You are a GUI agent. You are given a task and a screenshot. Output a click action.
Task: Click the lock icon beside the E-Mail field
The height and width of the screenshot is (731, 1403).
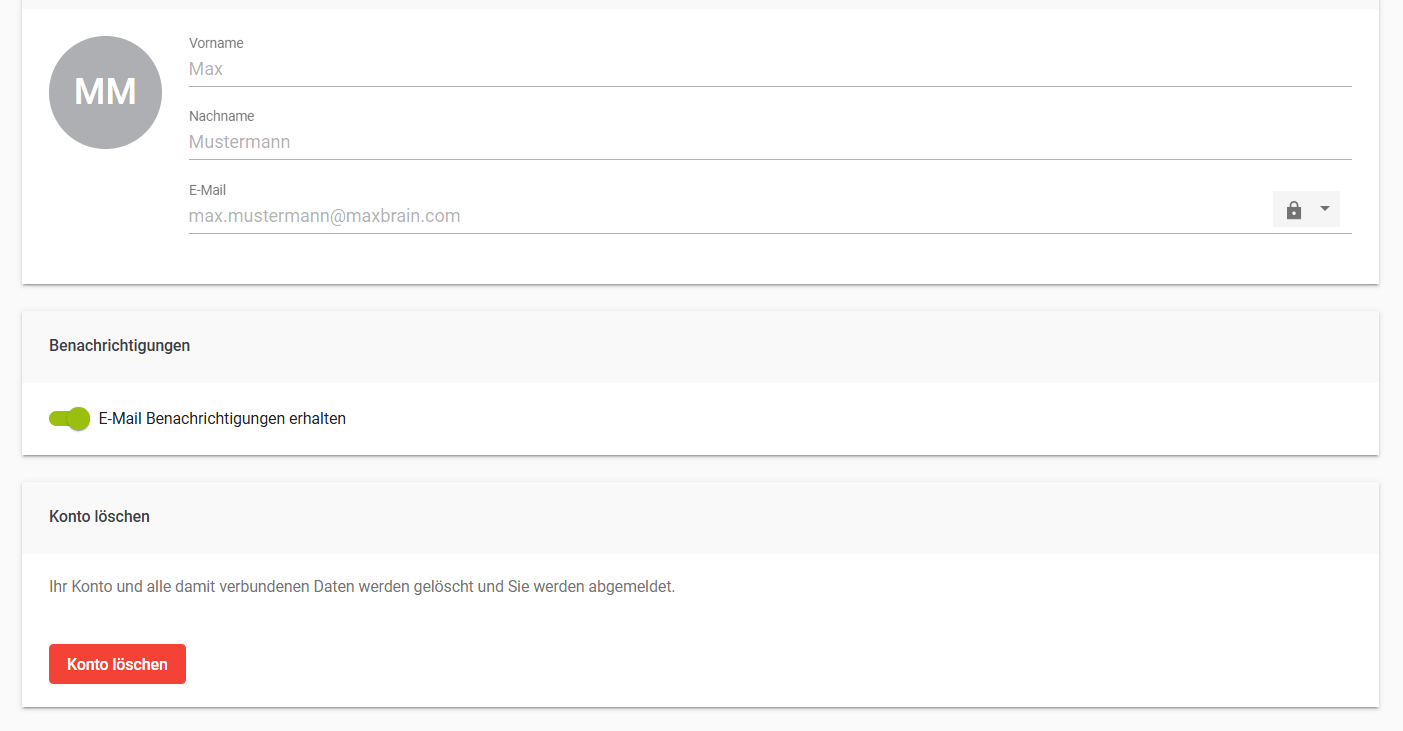1294,210
